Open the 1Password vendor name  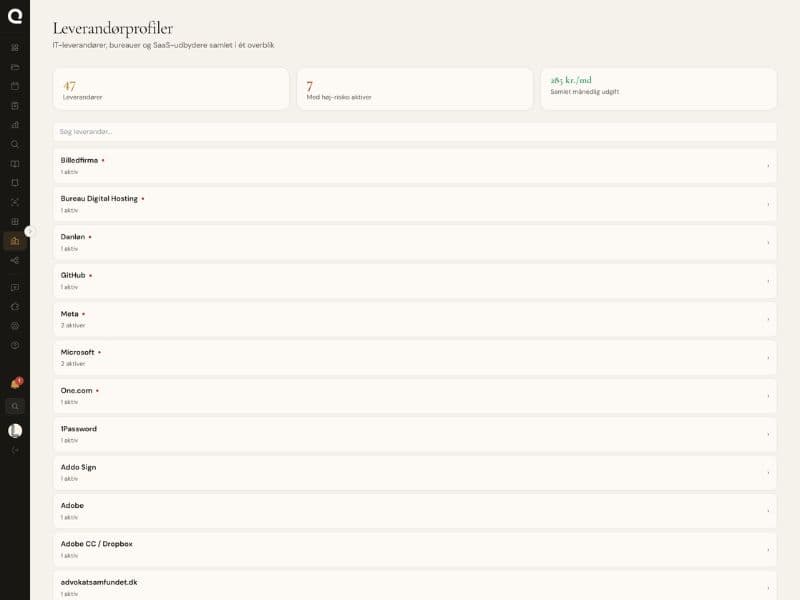click(79, 429)
